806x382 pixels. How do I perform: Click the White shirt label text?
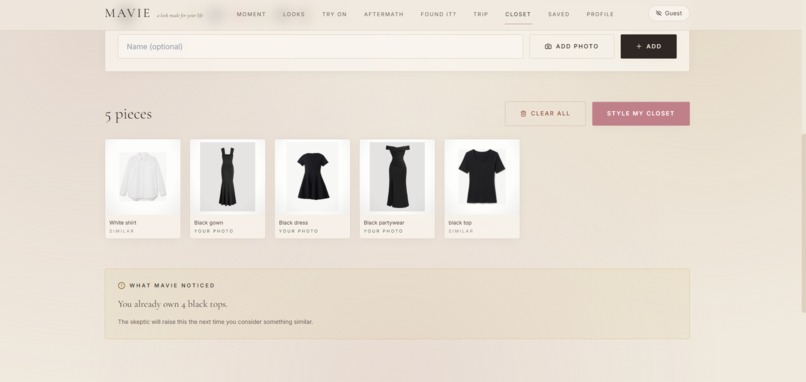(122, 223)
